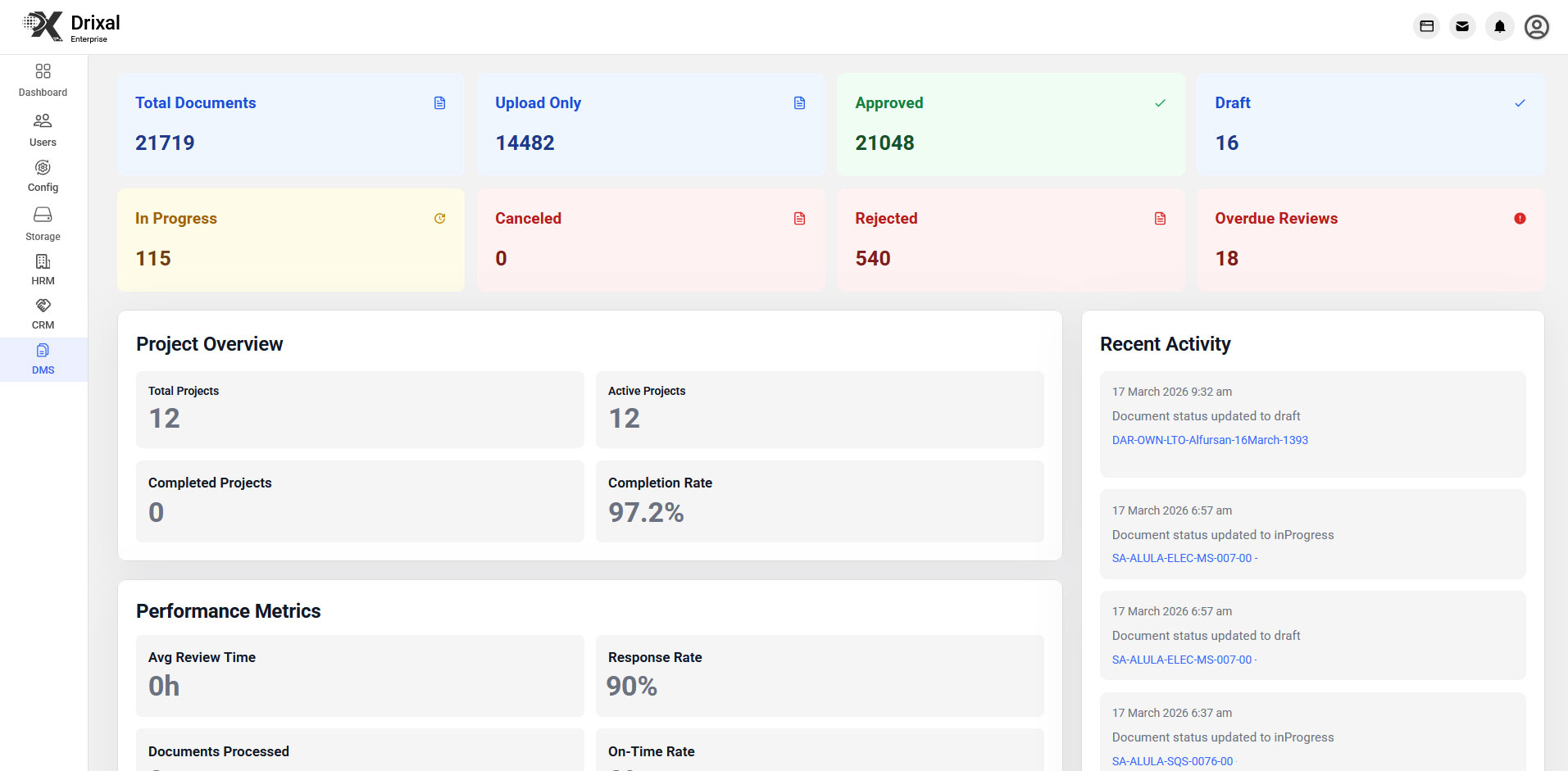
Task: Open the CRM module in sidebar
Action: click(x=43, y=313)
